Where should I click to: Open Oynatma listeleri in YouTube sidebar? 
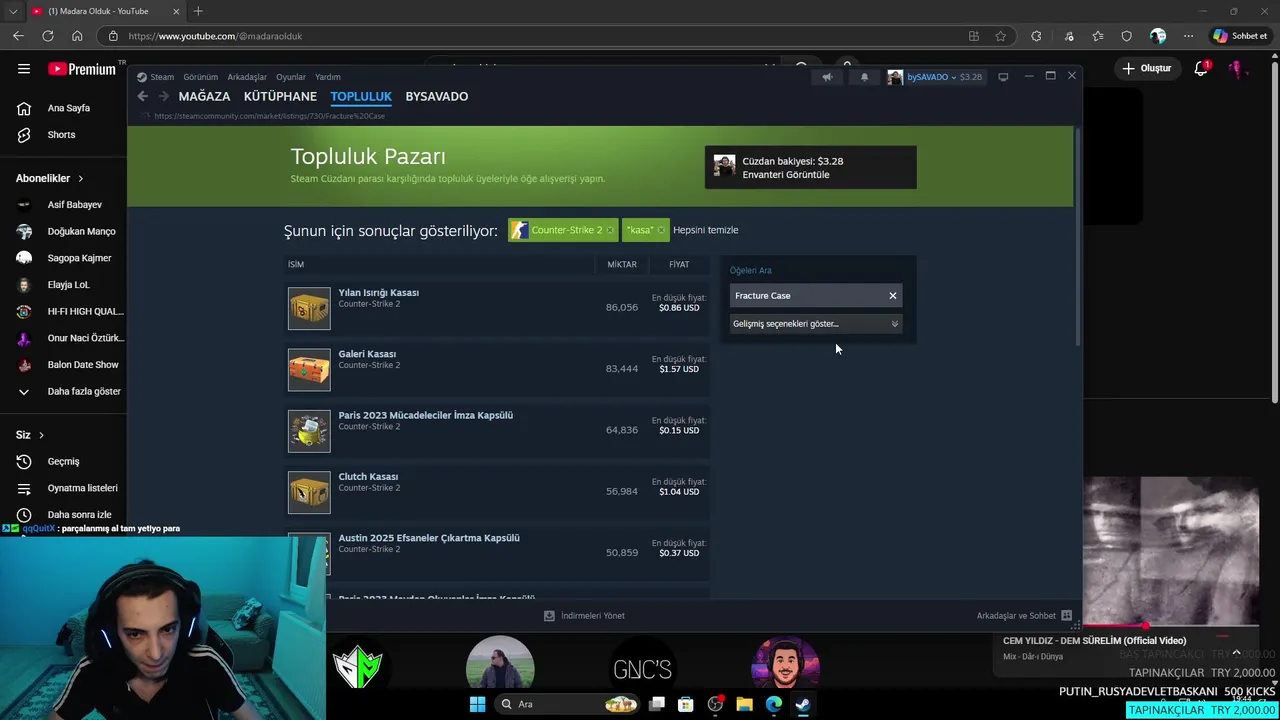pyautogui.click(x=82, y=488)
